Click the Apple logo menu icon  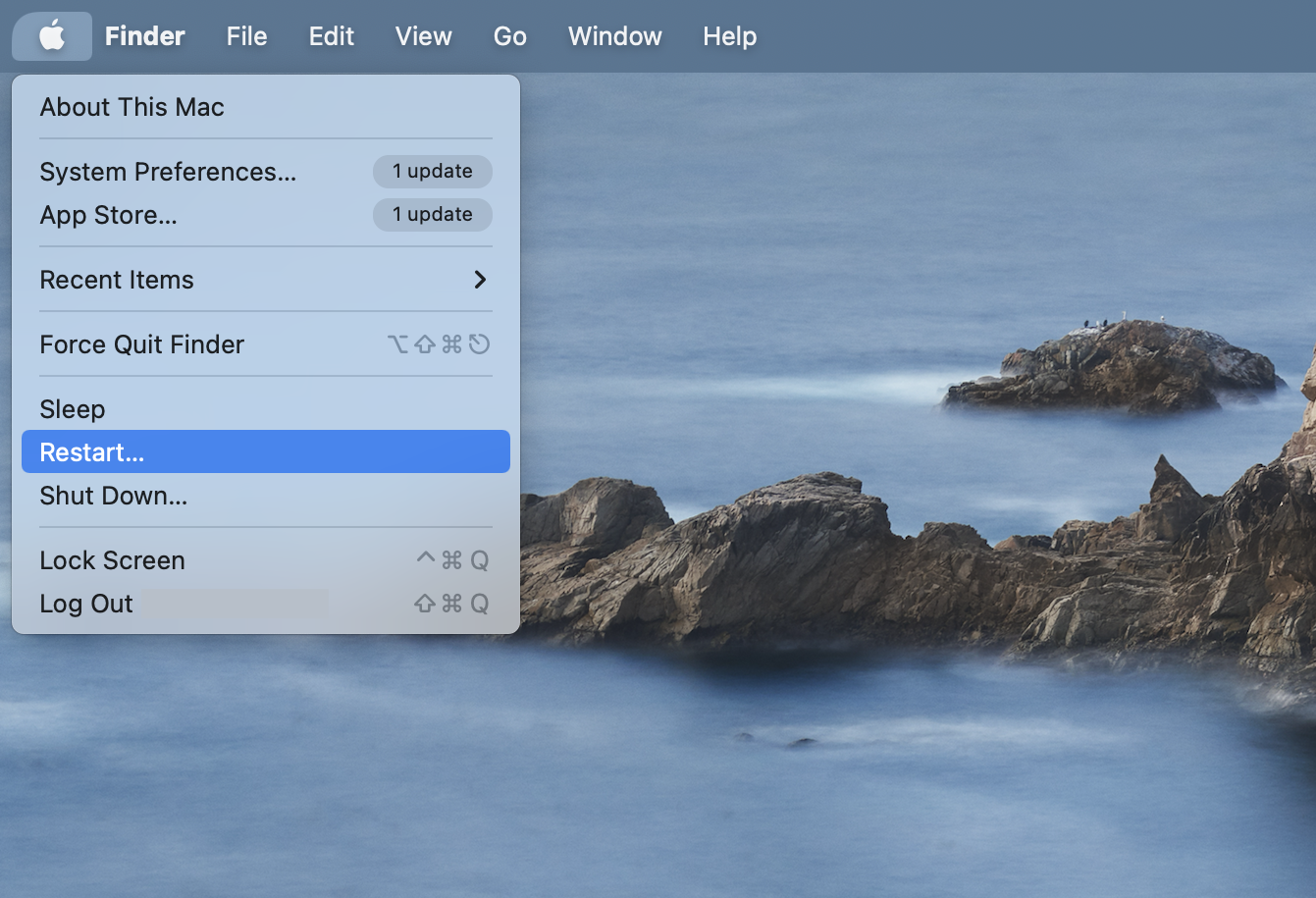52,36
